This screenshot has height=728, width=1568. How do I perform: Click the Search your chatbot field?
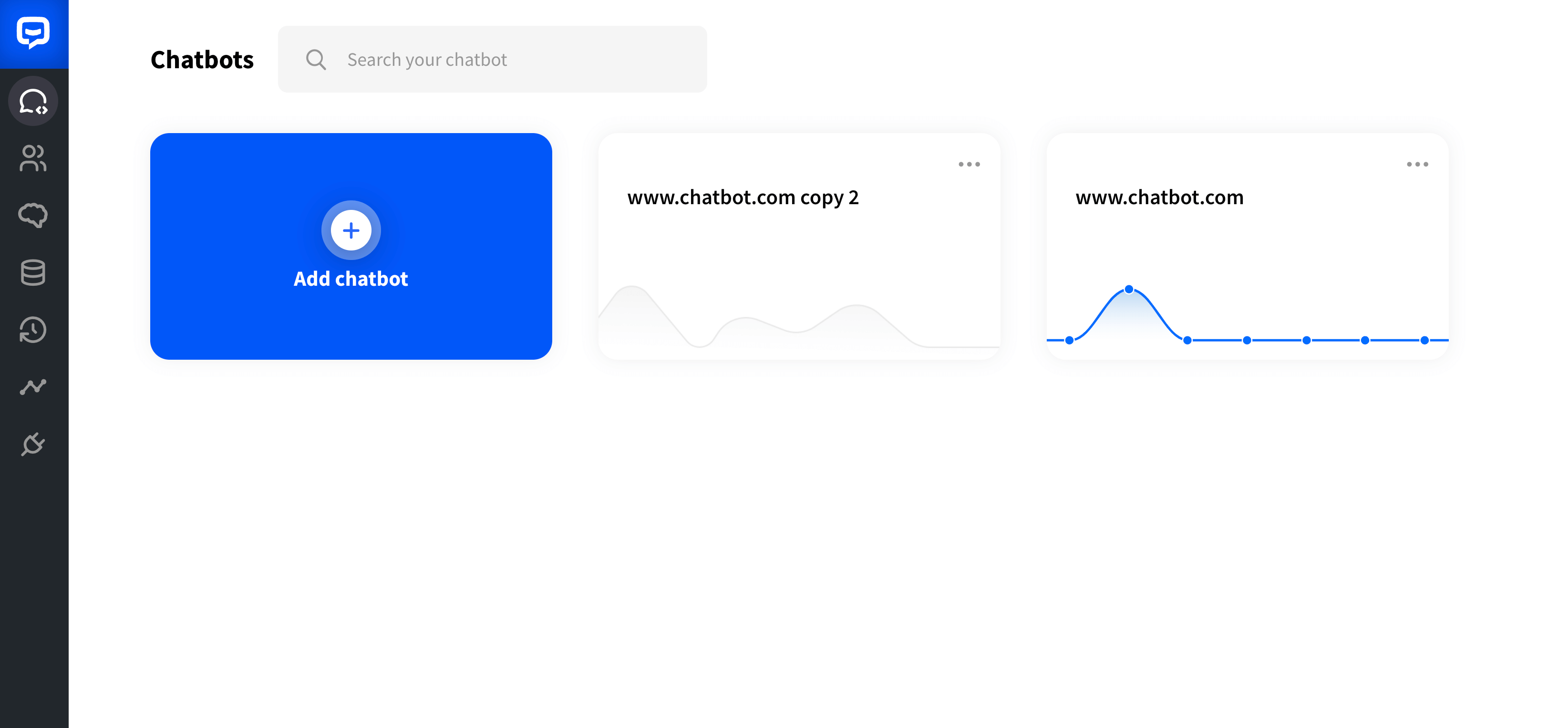[493, 59]
